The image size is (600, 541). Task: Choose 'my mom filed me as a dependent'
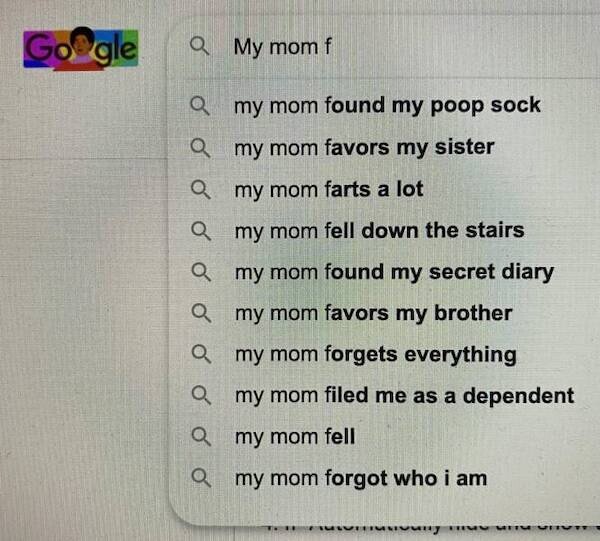(404, 395)
